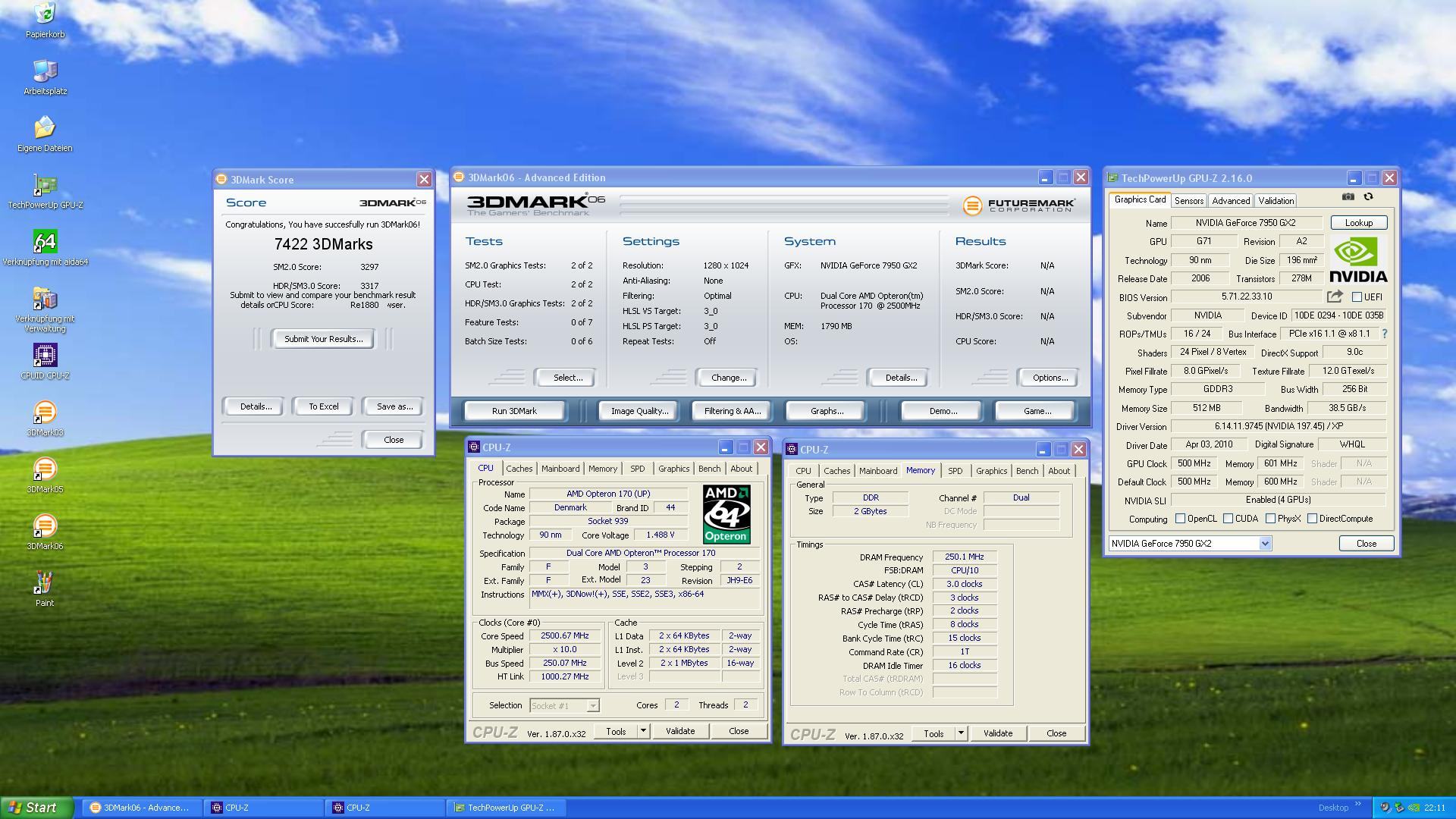Click the system tray clock
The height and width of the screenshot is (819, 1456).
click(x=1434, y=808)
